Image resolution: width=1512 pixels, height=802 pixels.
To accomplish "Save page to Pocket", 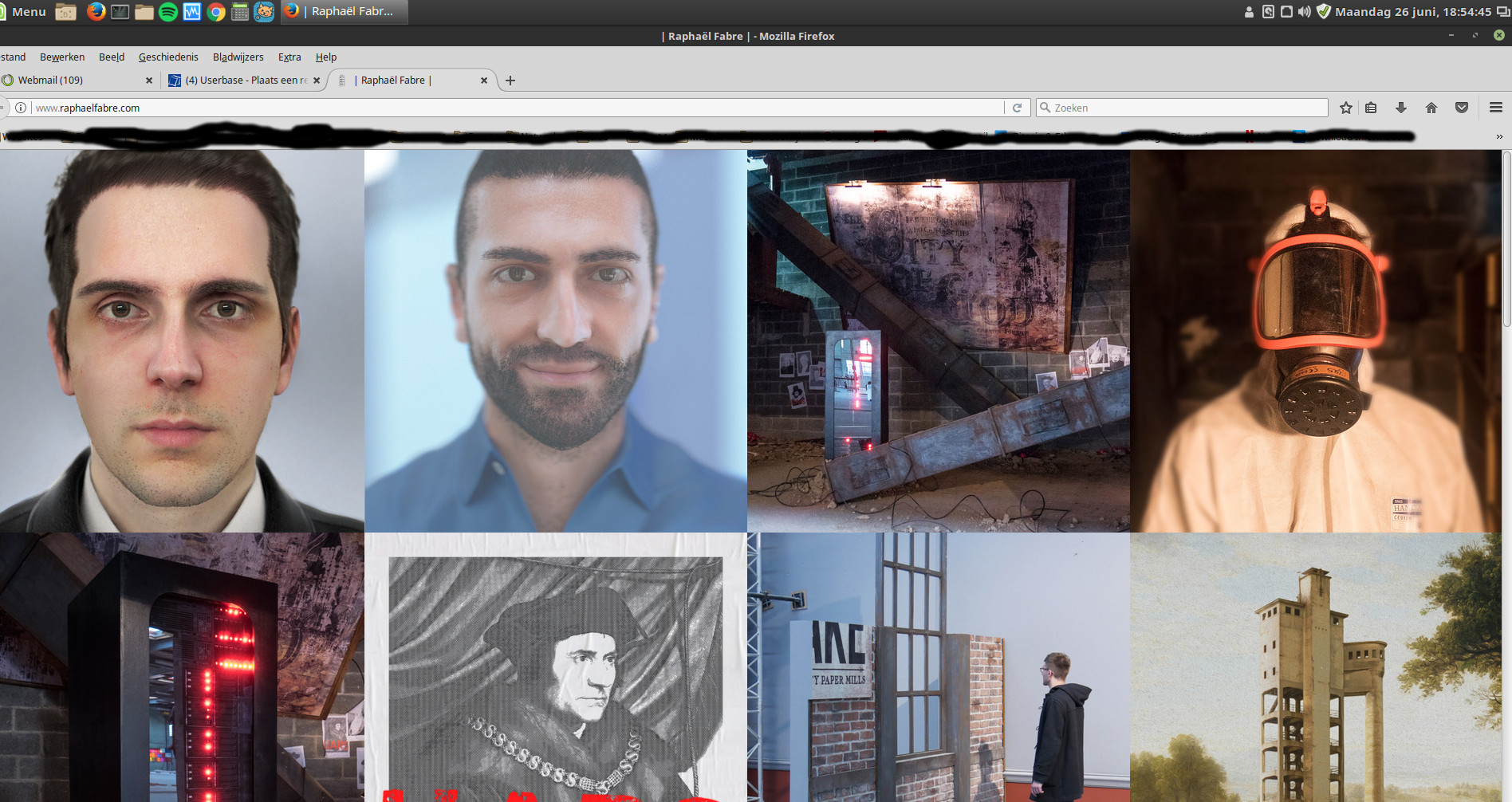I will click(x=1462, y=108).
